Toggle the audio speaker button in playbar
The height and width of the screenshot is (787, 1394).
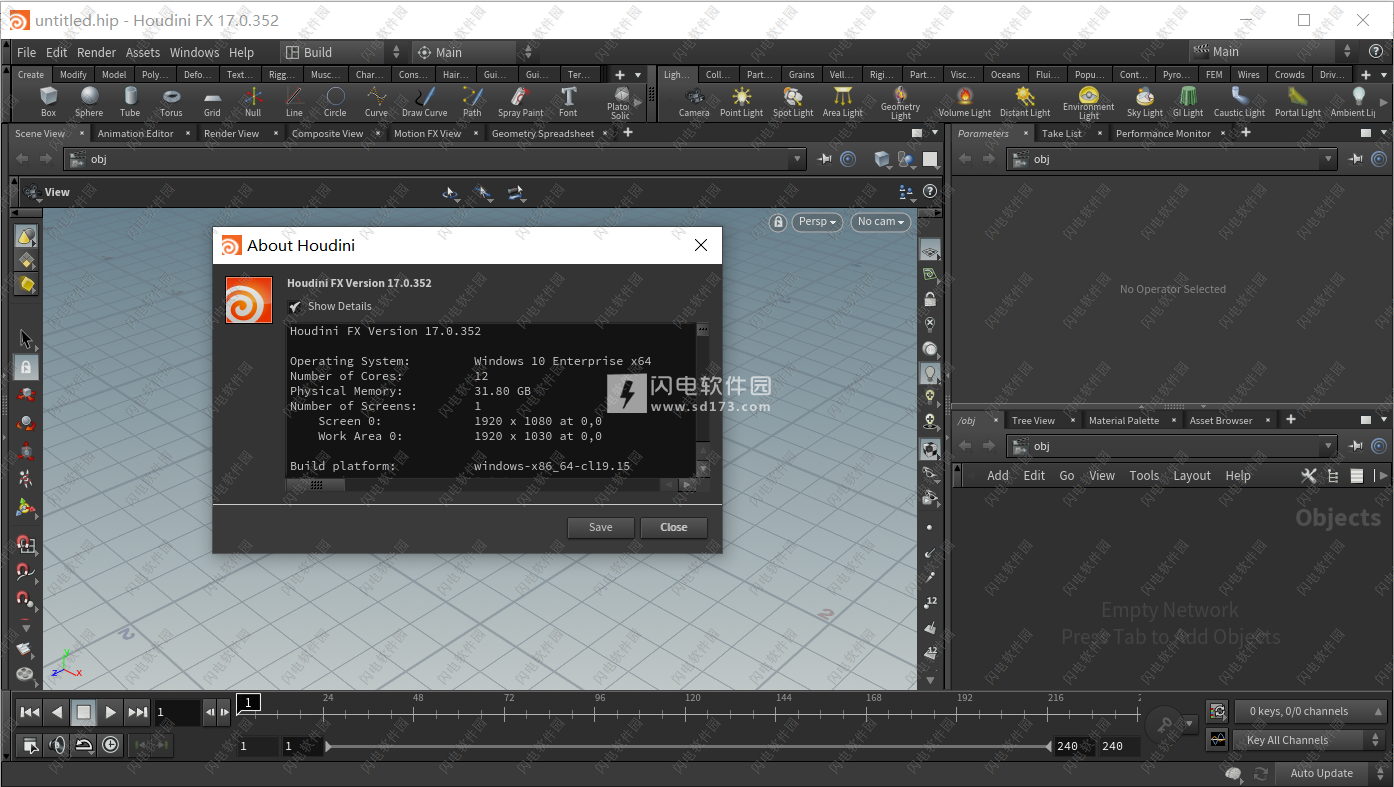click(57, 744)
